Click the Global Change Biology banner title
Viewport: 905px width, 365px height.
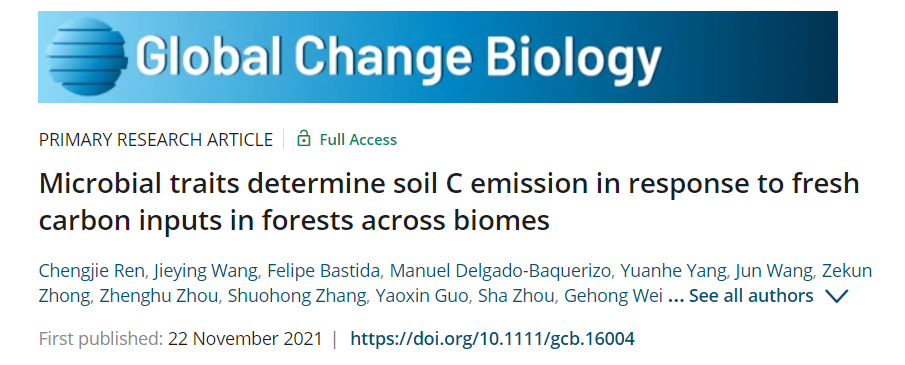click(398, 58)
